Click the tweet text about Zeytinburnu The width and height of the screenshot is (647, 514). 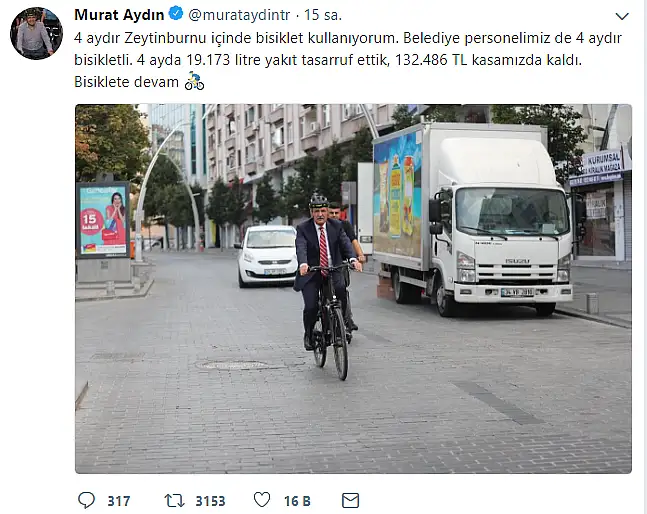point(348,60)
